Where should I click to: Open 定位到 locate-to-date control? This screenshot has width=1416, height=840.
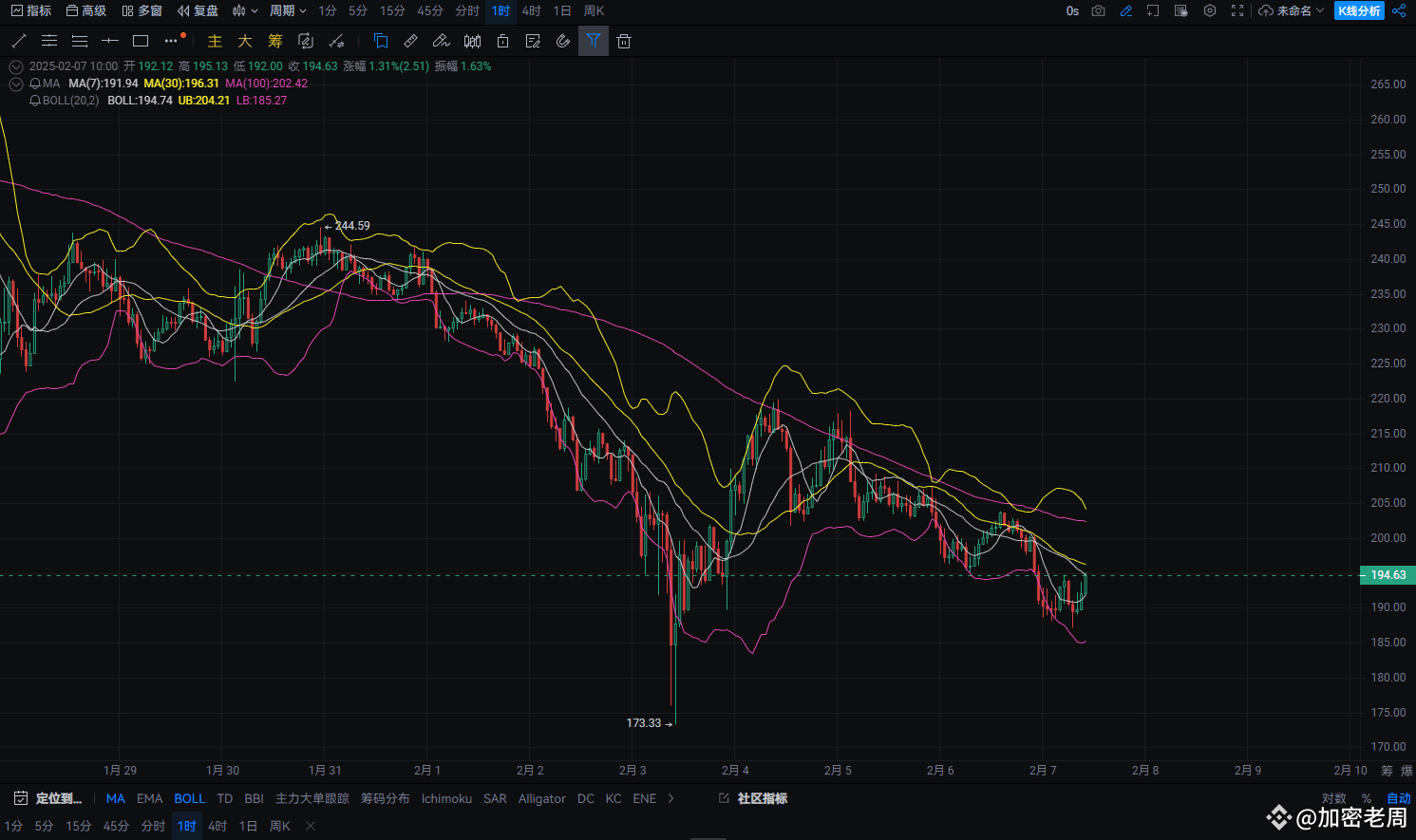pos(48,798)
